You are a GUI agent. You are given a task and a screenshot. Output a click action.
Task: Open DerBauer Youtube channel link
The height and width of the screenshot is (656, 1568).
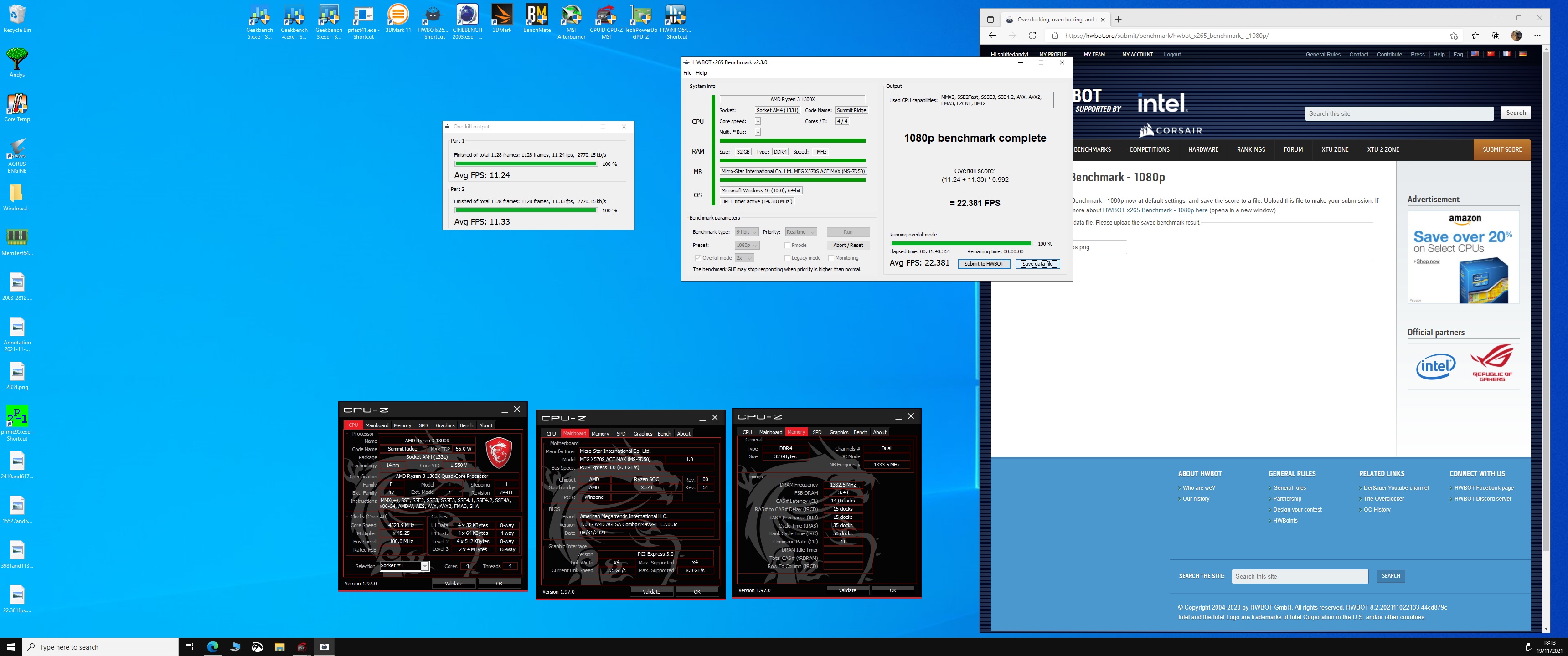[1396, 488]
